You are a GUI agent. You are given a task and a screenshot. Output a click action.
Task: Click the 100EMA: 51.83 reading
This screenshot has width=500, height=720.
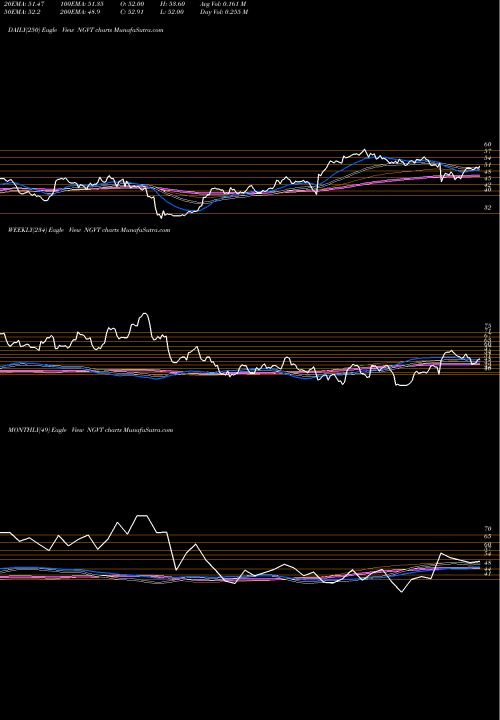pos(81,4)
